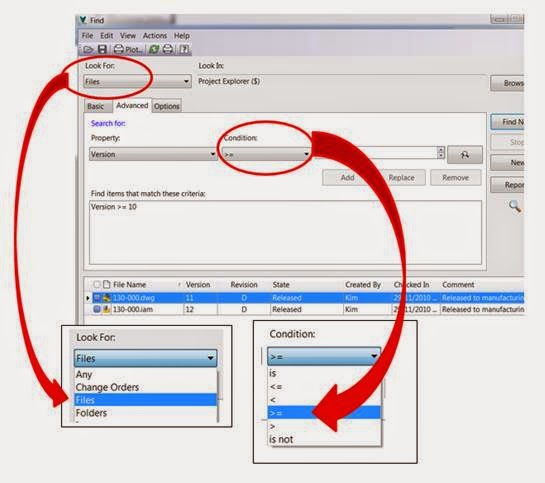The image size is (545, 483).
Task: Open the Property dropdown showing Version
Action: 153,154
